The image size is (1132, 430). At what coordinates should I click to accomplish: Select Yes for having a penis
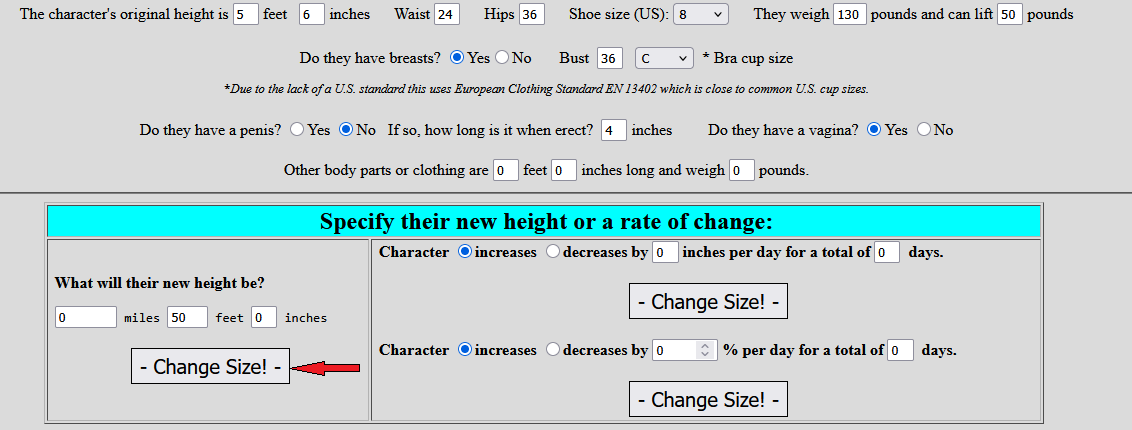click(x=297, y=130)
